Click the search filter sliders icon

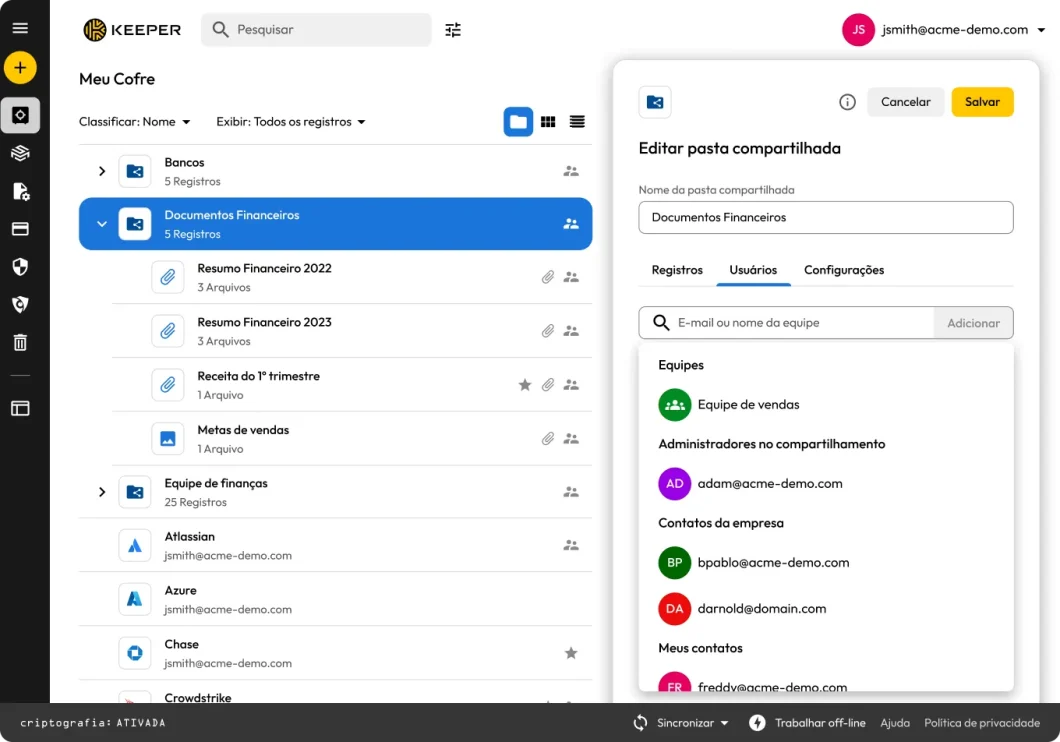[453, 30]
